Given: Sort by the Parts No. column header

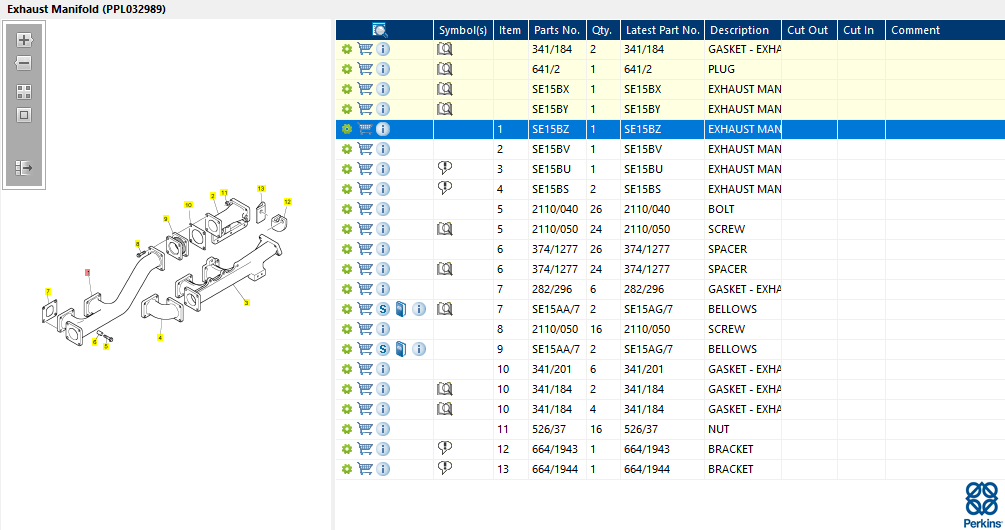Looking at the screenshot, I should 556,30.
